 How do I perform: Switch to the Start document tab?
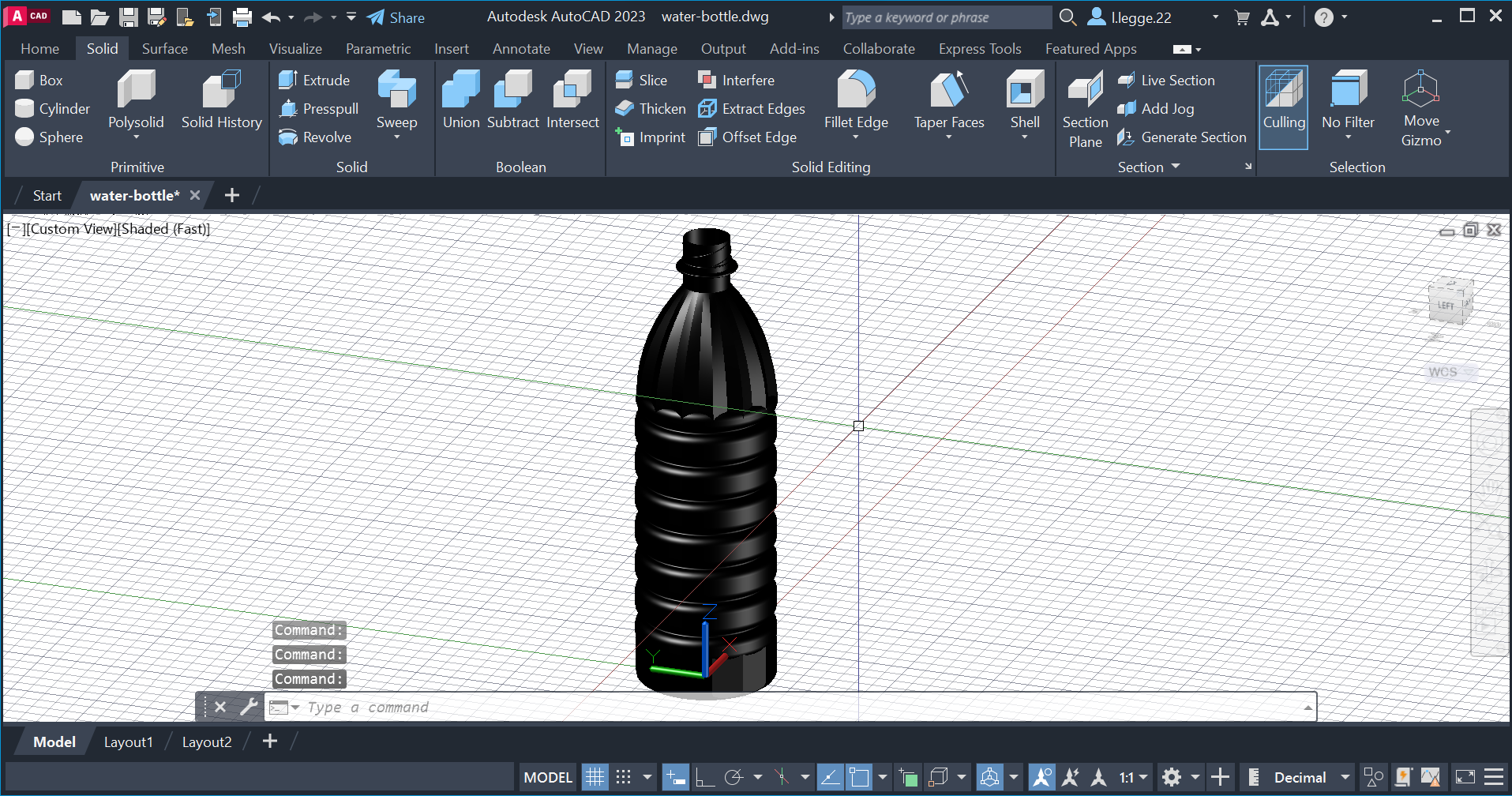pyautogui.click(x=47, y=195)
